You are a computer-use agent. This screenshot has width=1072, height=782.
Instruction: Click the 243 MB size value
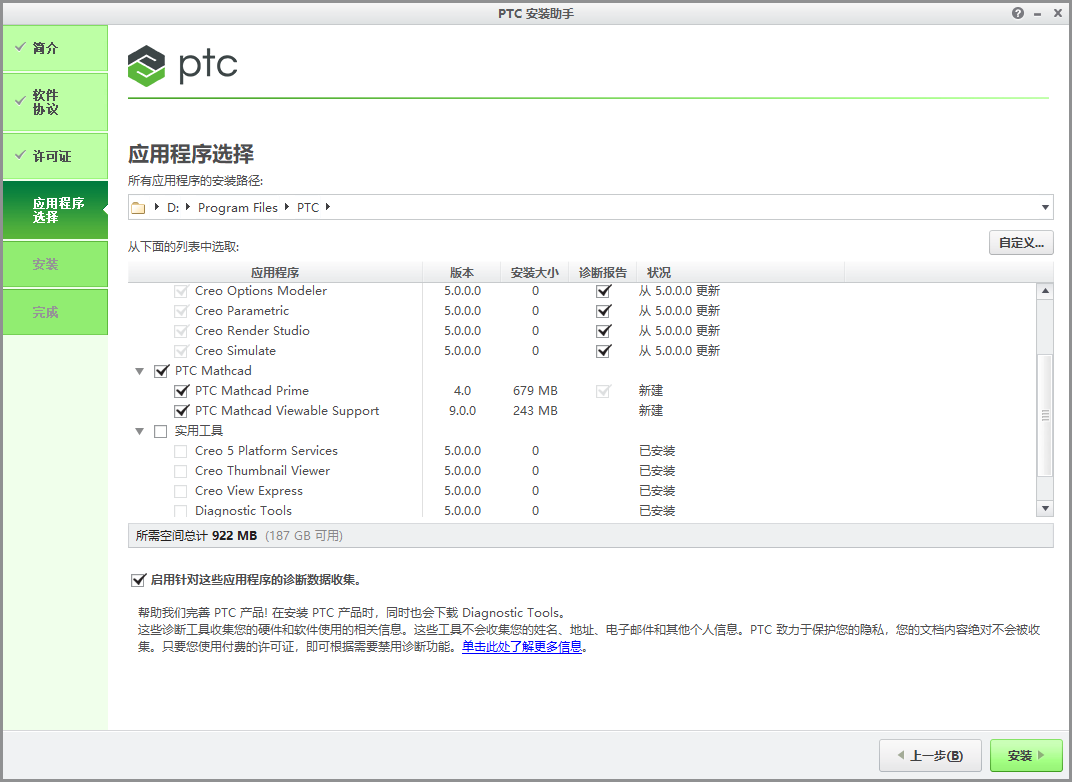(x=535, y=411)
